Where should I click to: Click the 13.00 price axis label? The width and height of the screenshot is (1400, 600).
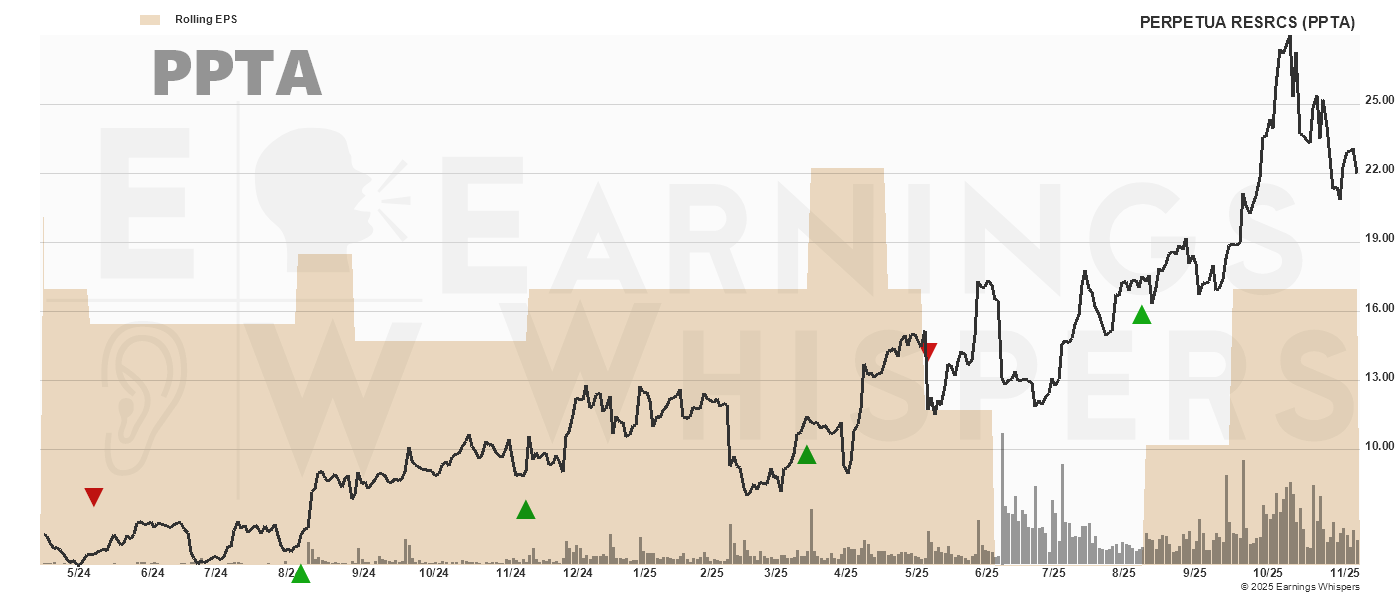point(1380,377)
